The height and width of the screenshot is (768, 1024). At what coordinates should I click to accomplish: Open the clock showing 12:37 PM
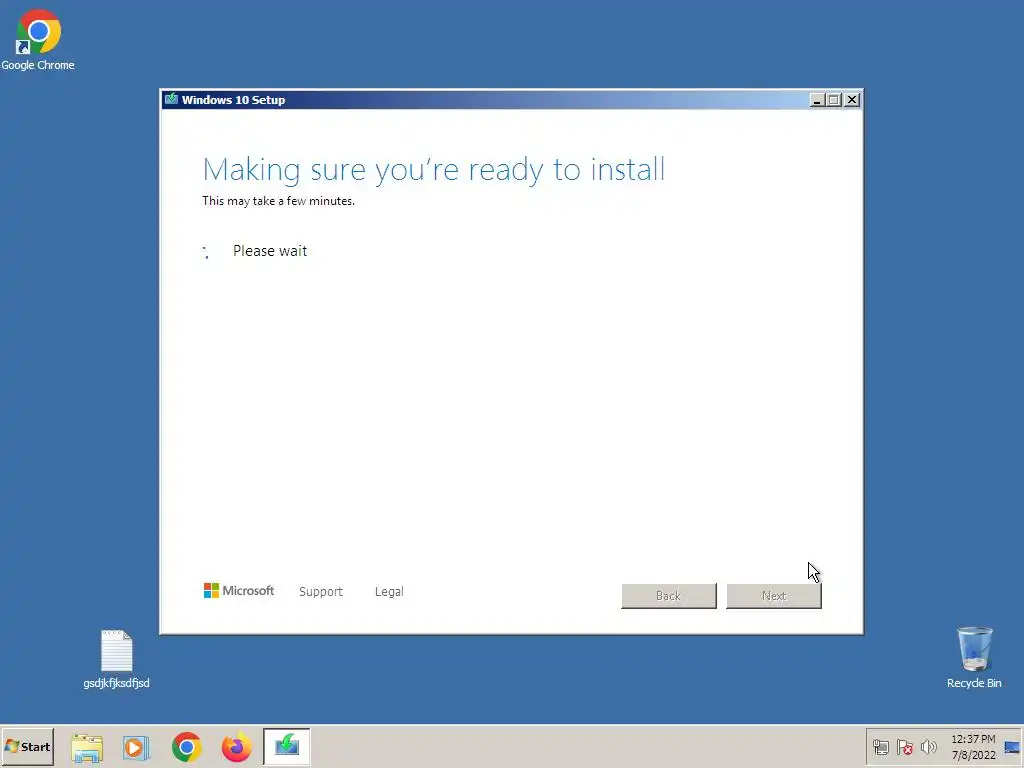click(973, 746)
